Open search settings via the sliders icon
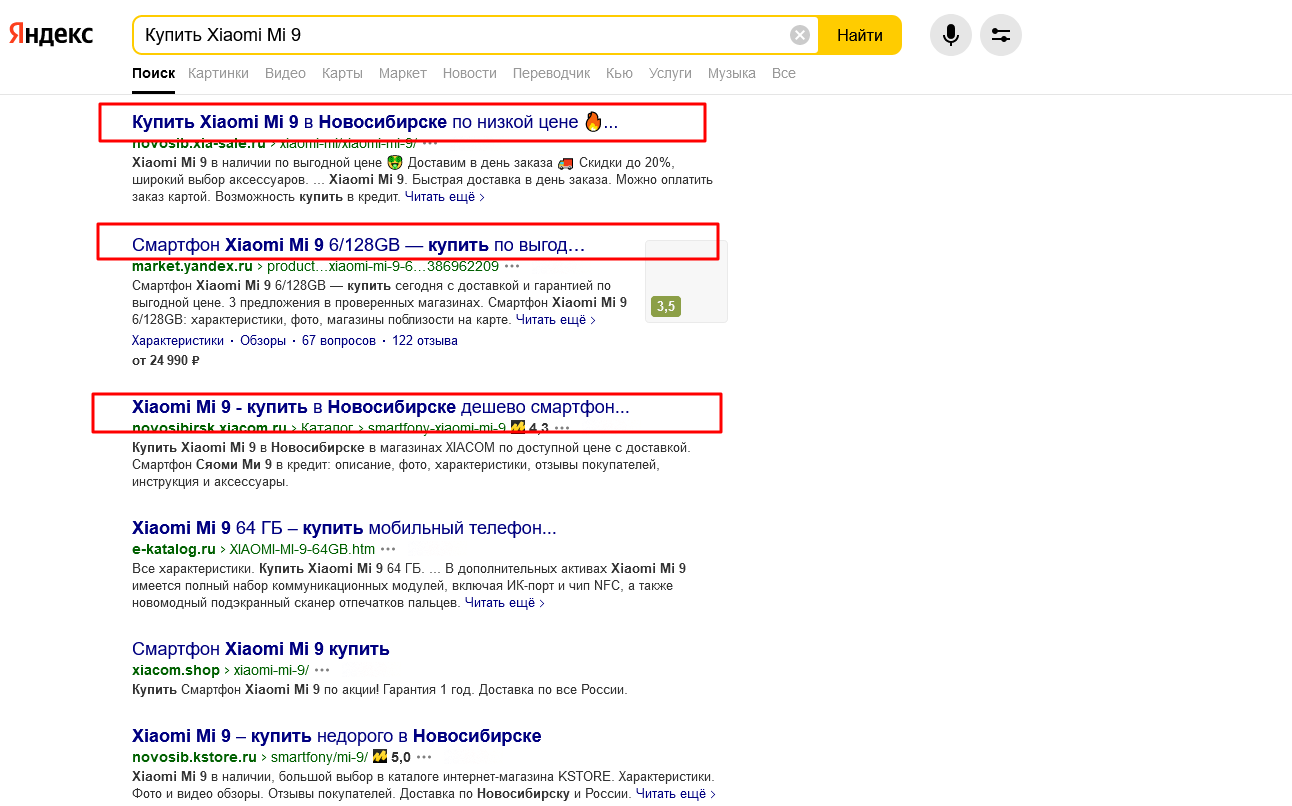 click(x=1001, y=35)
